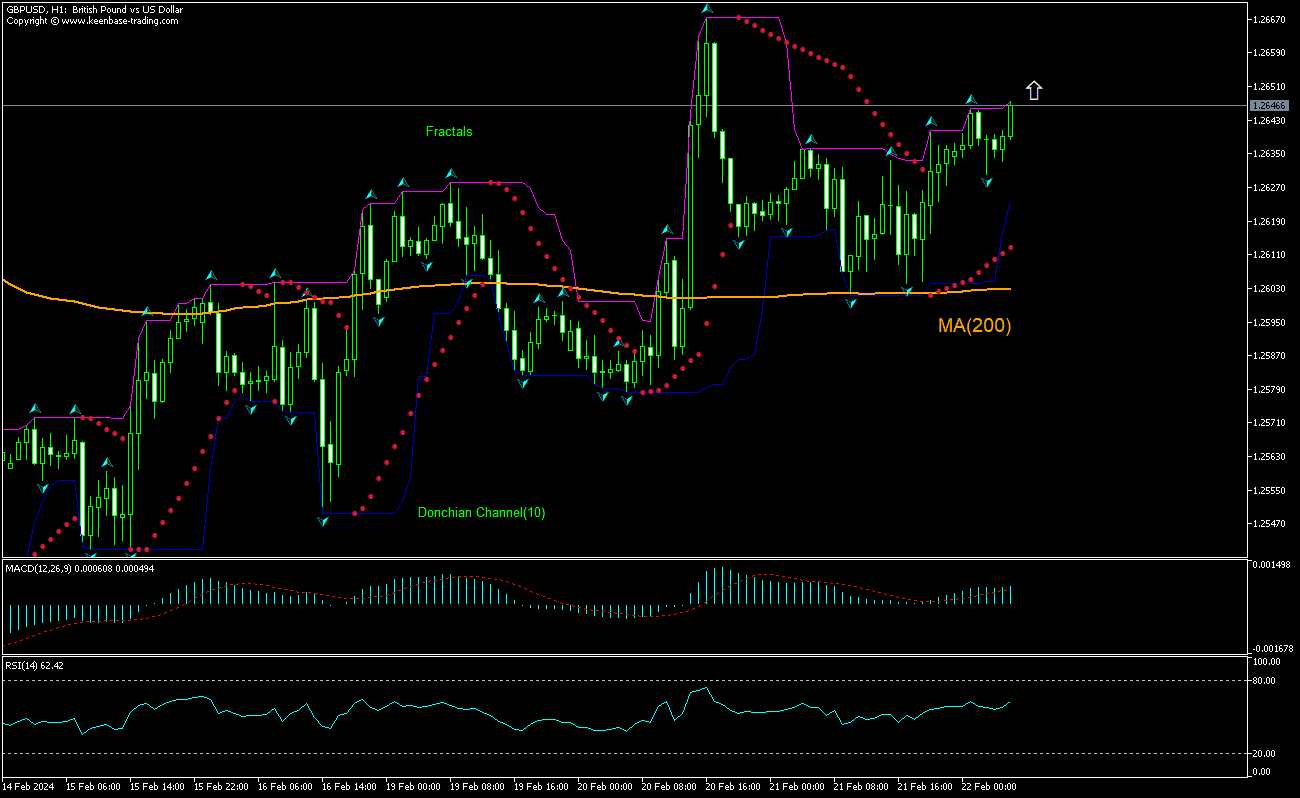Click the 20 Feb 08:00 time label
This screenshot has width=1300, height=798.
tap(669, 787)
